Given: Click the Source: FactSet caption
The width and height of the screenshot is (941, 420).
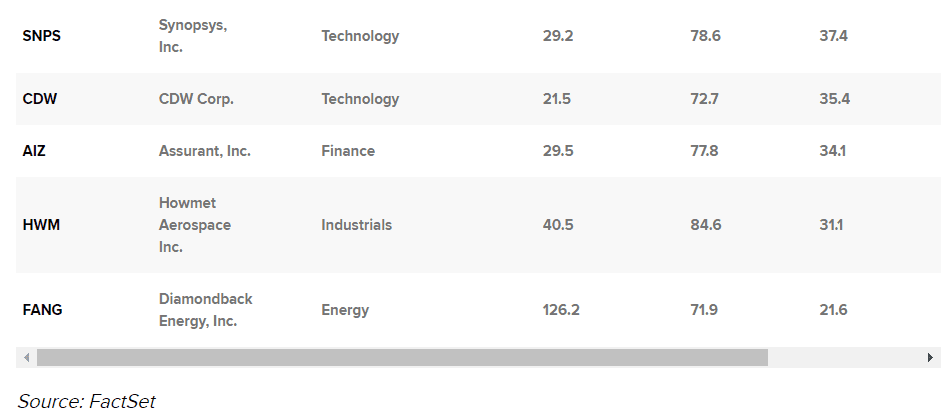Looking at the screenshot, I should [x=87, y=401].
